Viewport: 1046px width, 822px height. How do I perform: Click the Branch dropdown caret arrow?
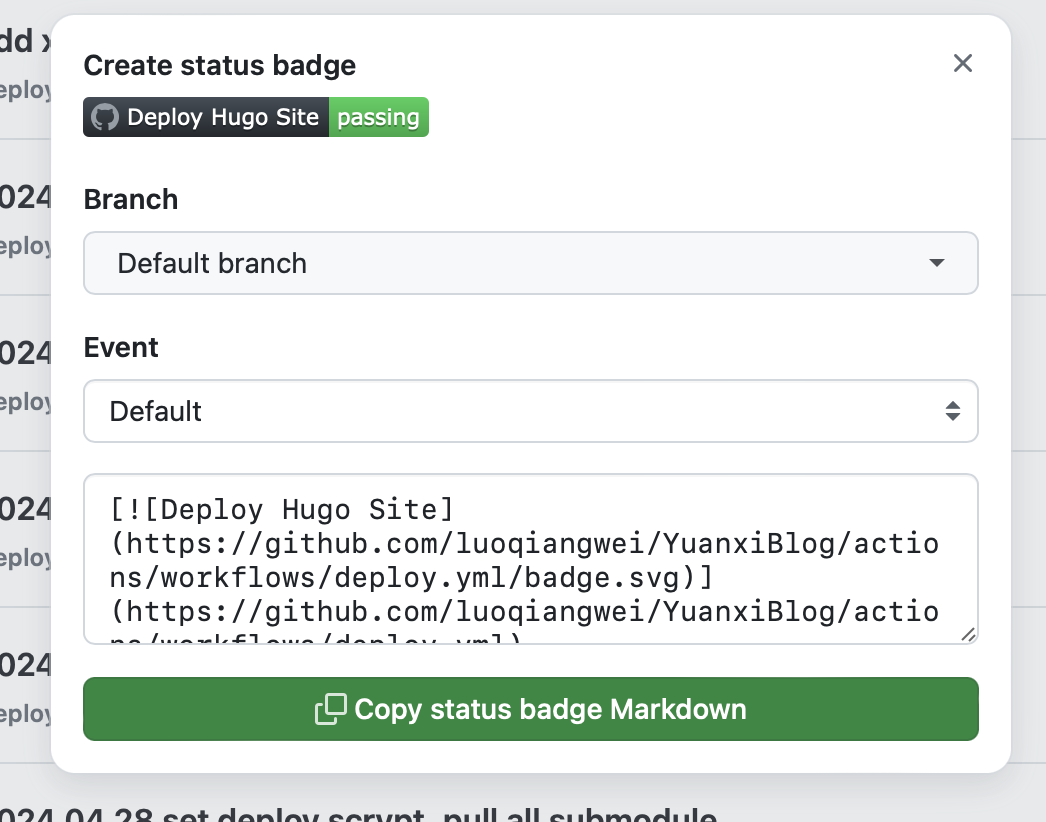tap(936, 263)
